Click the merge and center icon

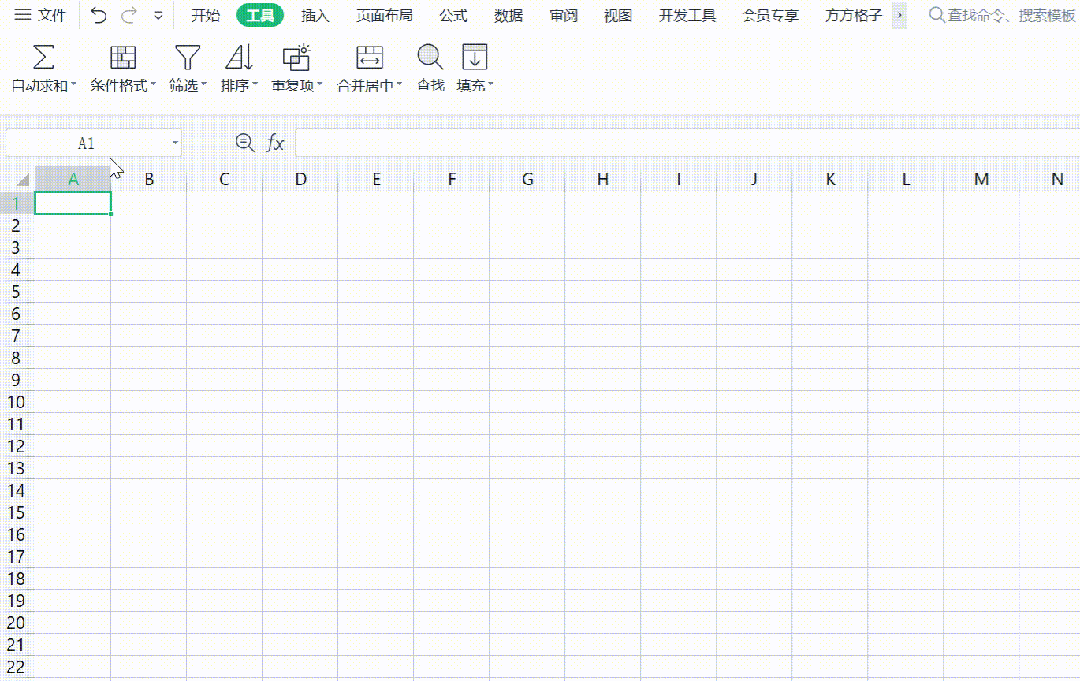point(369,57)
